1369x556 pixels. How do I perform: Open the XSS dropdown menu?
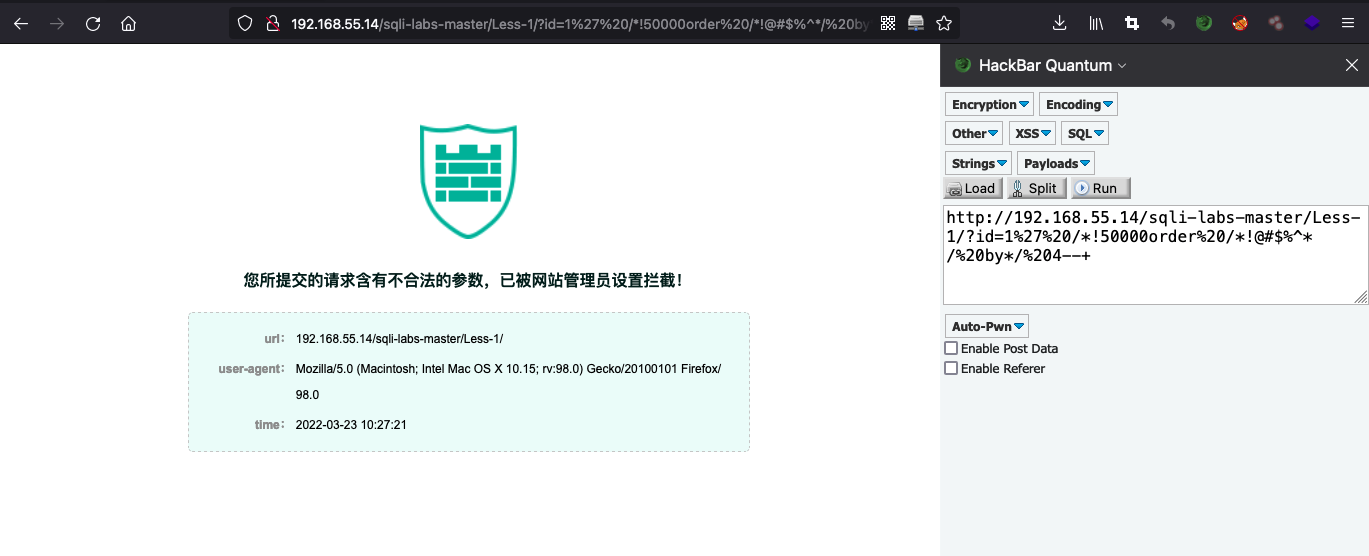[1033, 133]
